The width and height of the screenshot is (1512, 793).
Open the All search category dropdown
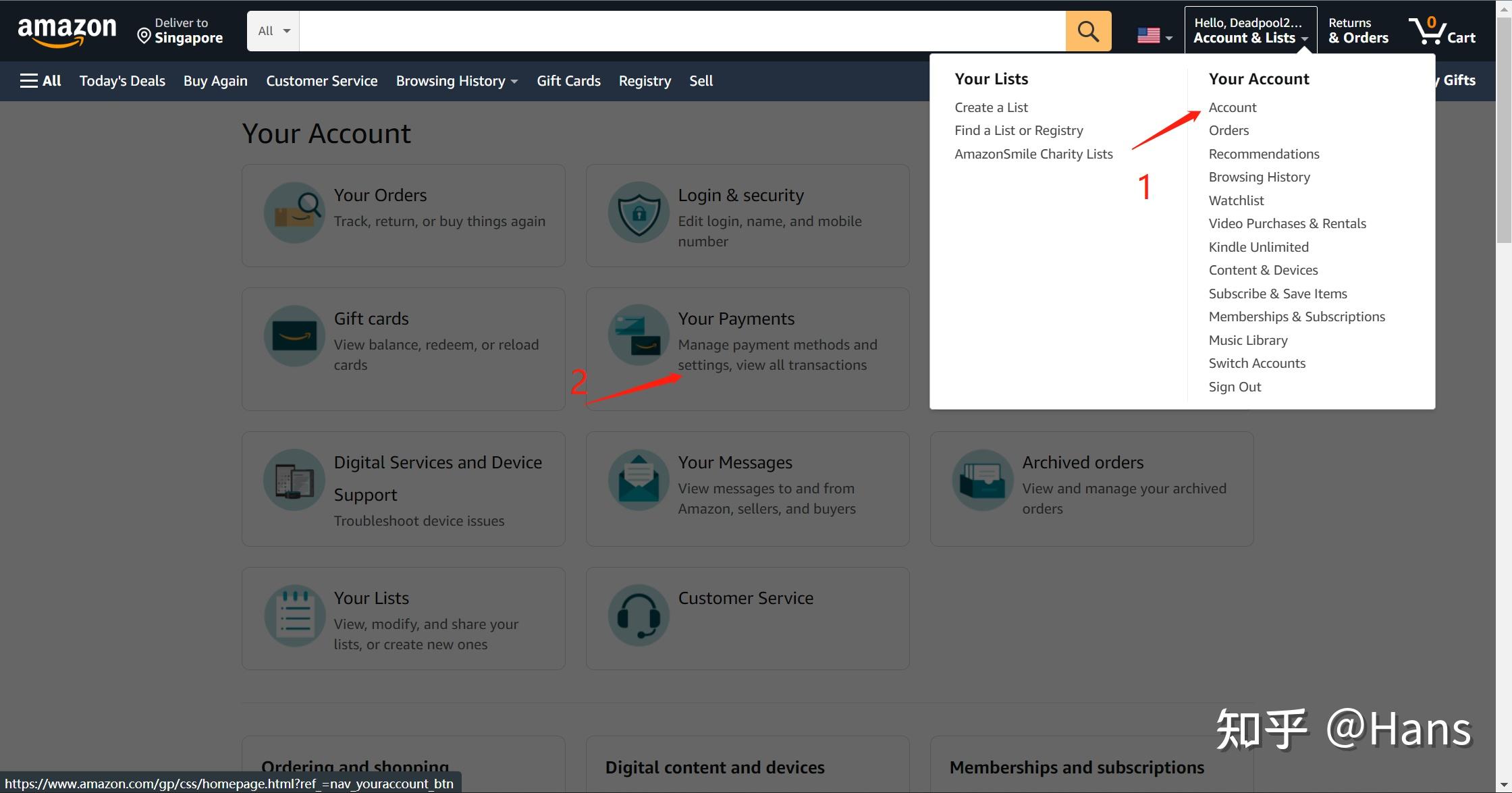[273, 31]
